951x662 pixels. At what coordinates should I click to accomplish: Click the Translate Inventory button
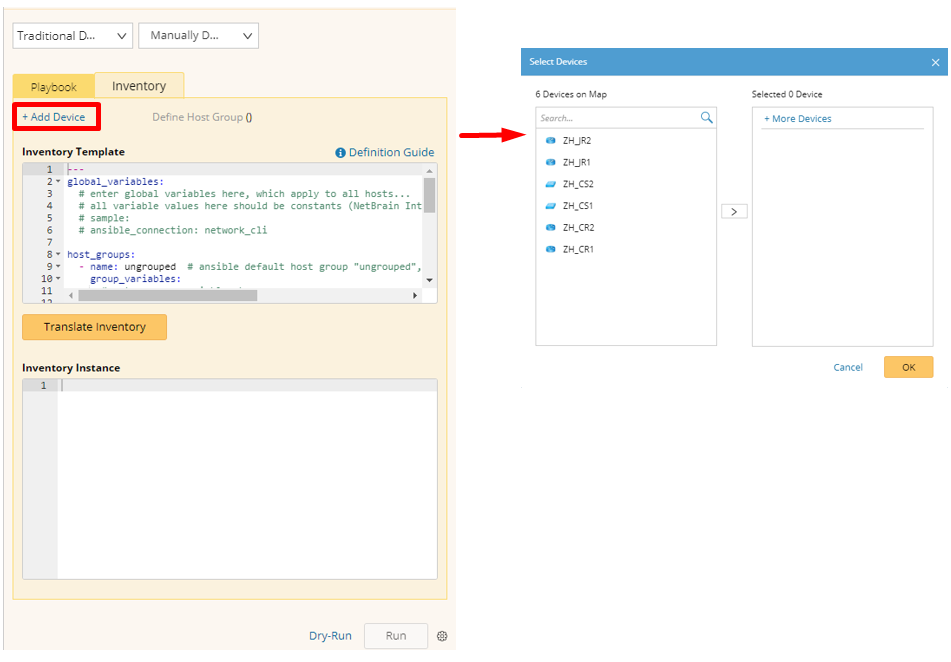(95, 327)
